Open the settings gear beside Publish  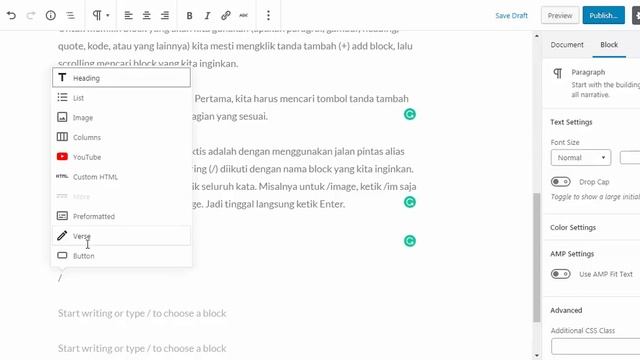point(636,16)
